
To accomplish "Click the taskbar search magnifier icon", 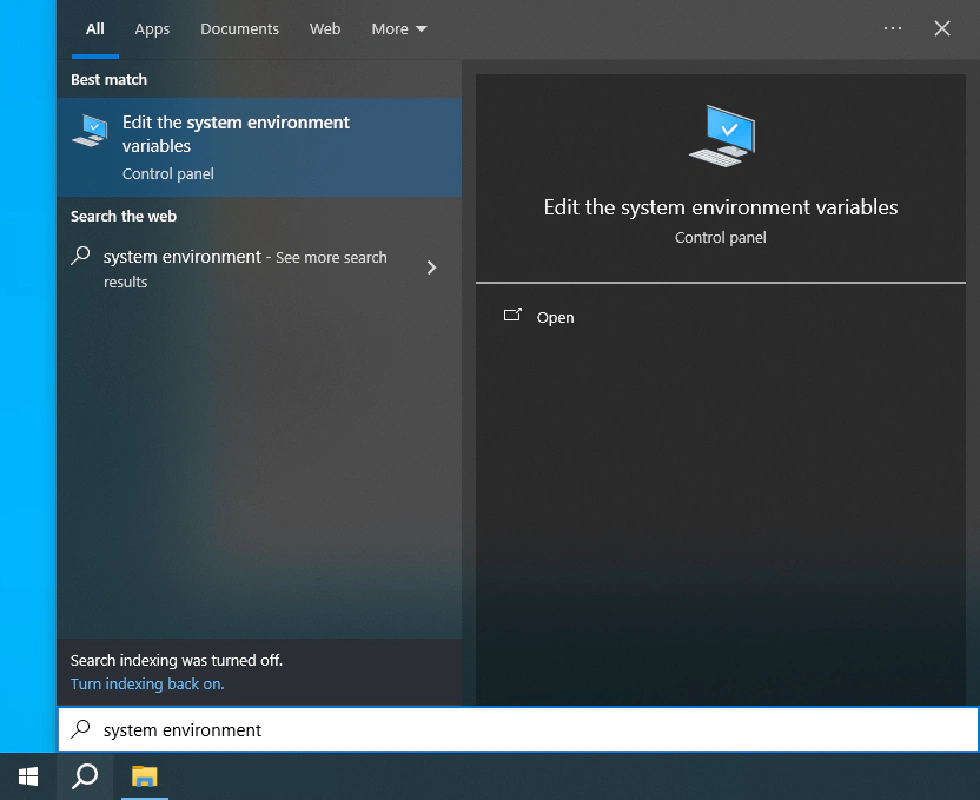I will coord(86,776).
